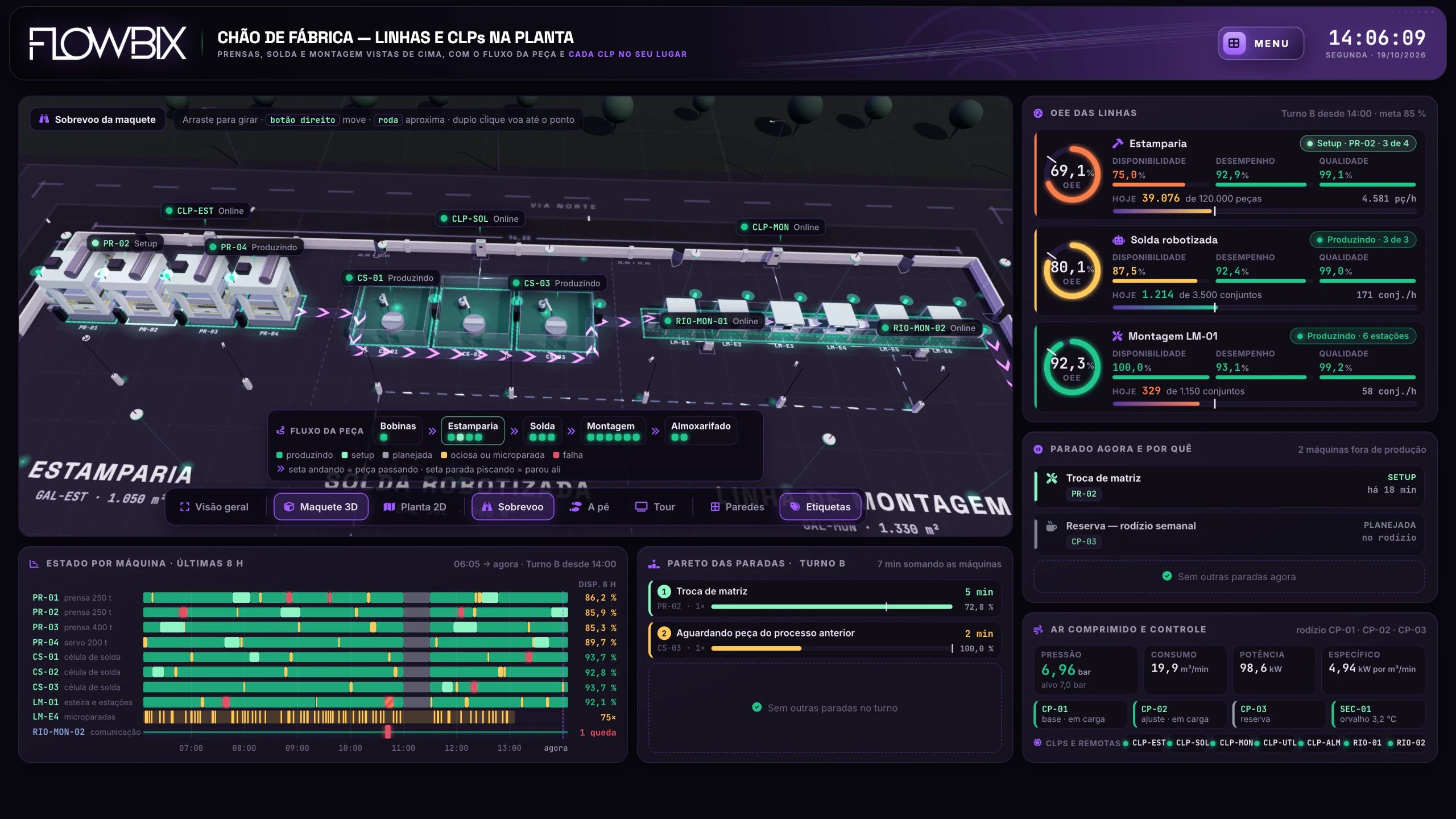The height and width of the screenshot is (819, 1456).
Task: Click the CLP-UTL status chip
Action: [1276, 743]
